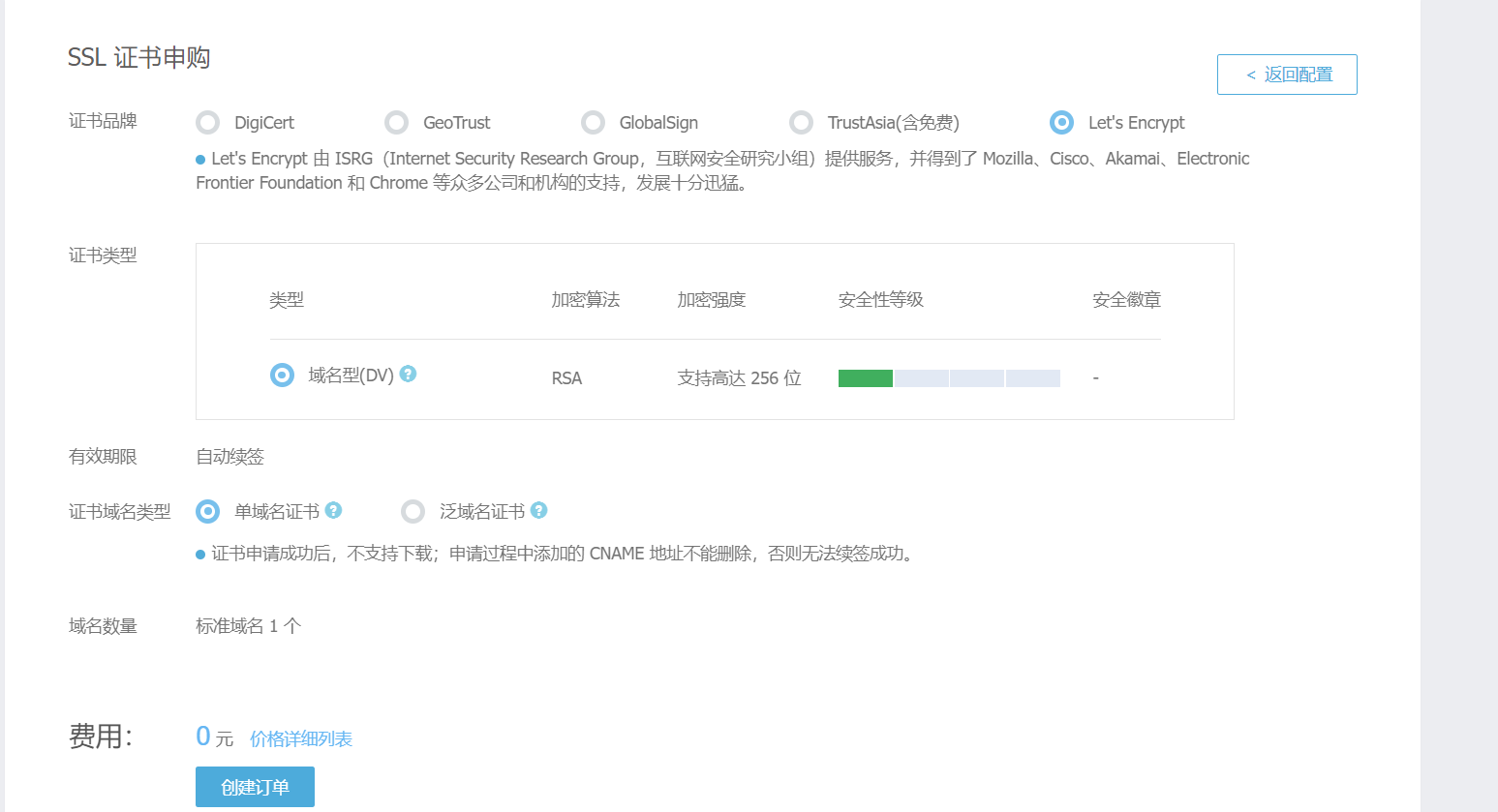1498x812 pixels.
Task: Select TrustAsia(含免费) brand option
Action: 801,123
